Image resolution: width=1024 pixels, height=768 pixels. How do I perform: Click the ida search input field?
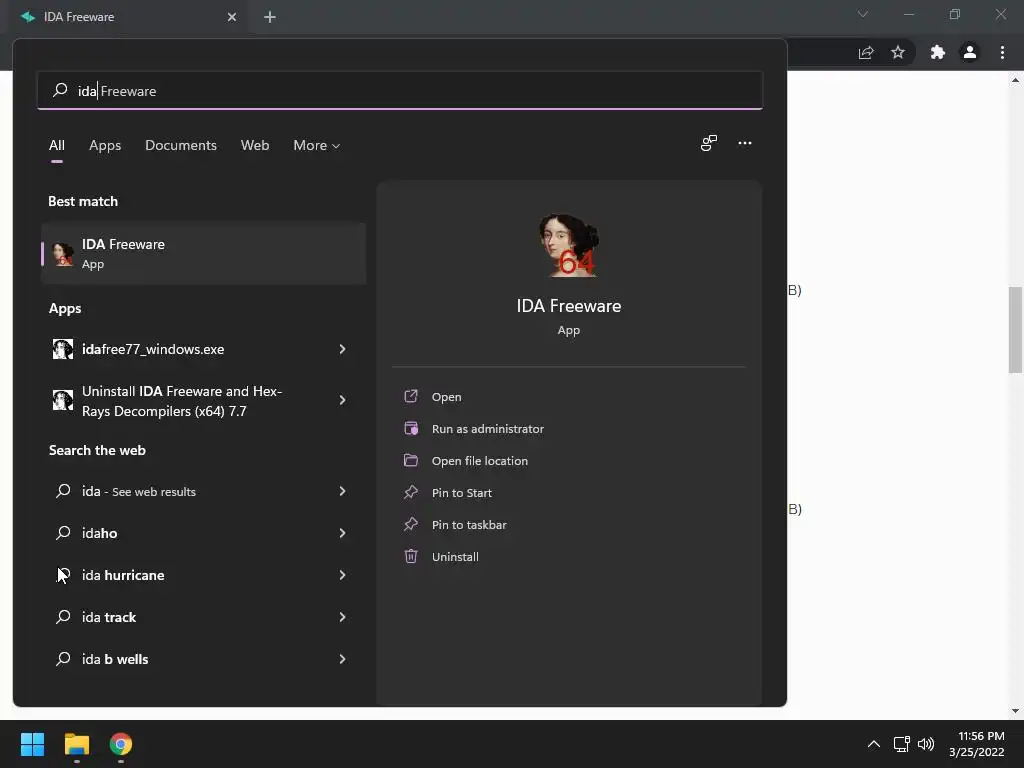(400, 90)
